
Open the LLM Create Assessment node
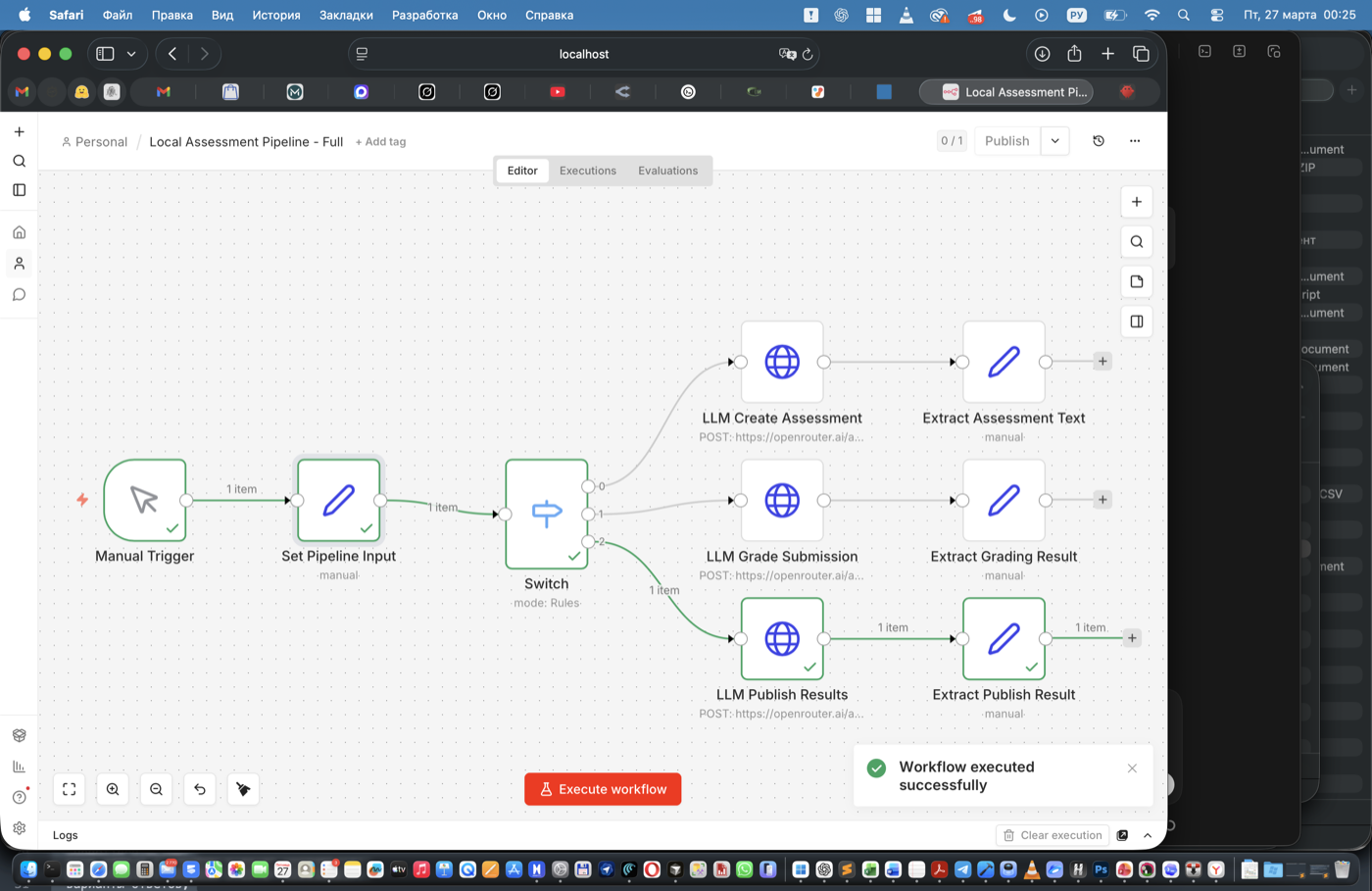[x=782, y=362]
